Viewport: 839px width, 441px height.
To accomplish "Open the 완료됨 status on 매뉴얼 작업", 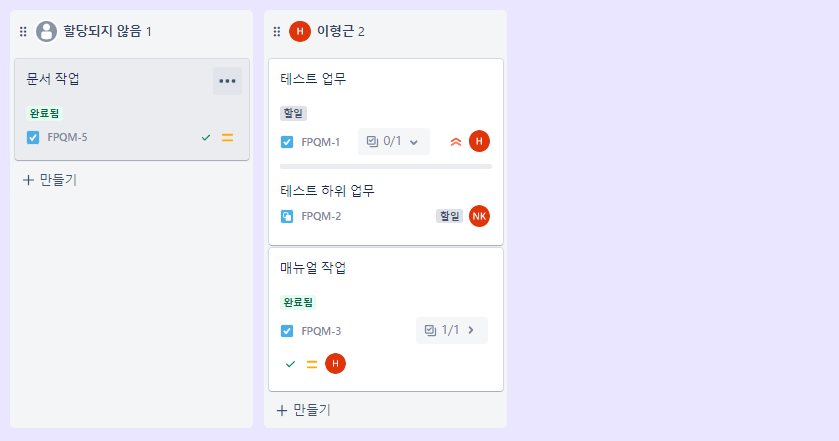I will [x=298, y=302].
